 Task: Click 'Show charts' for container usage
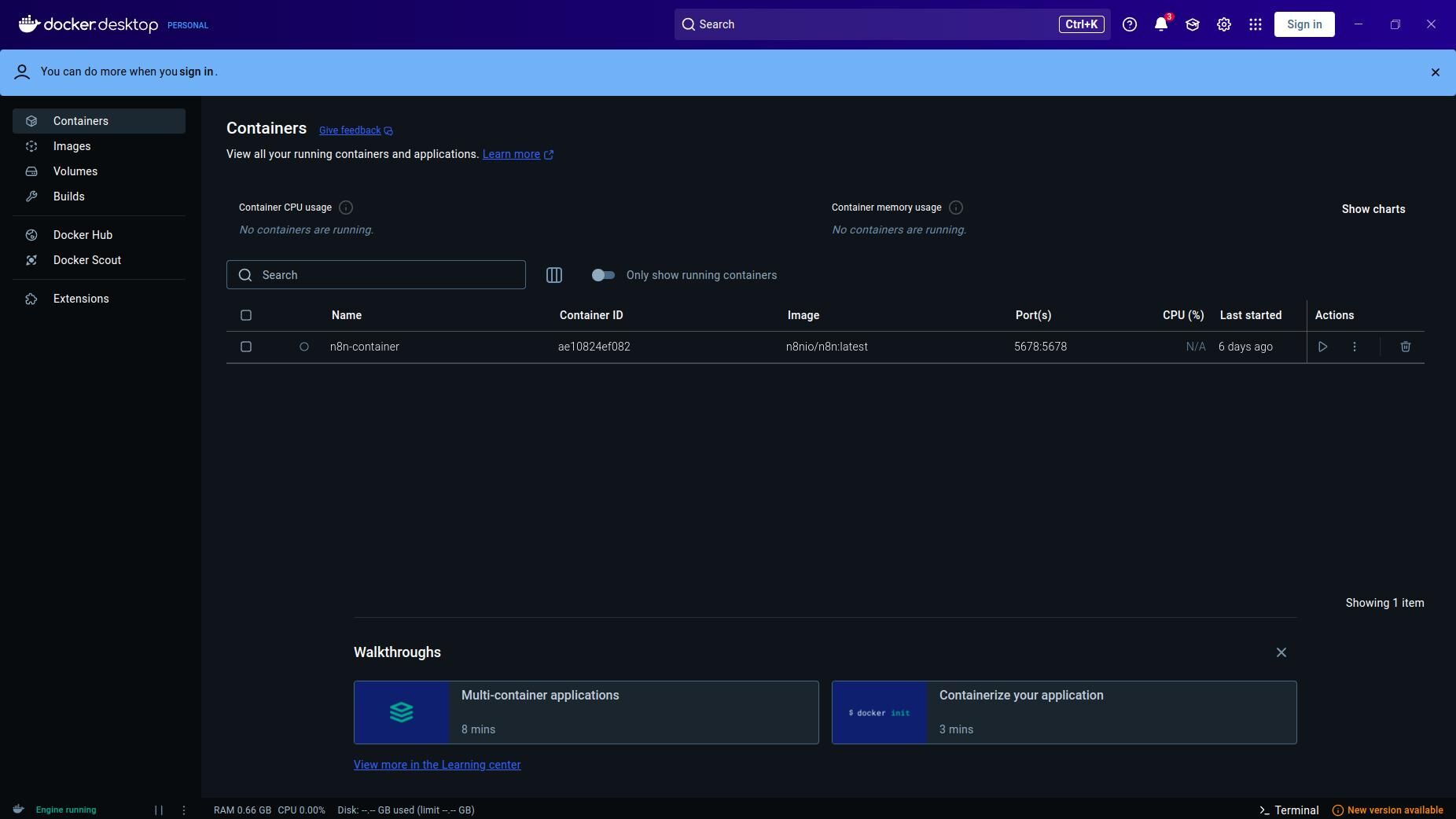point(1373,209)
